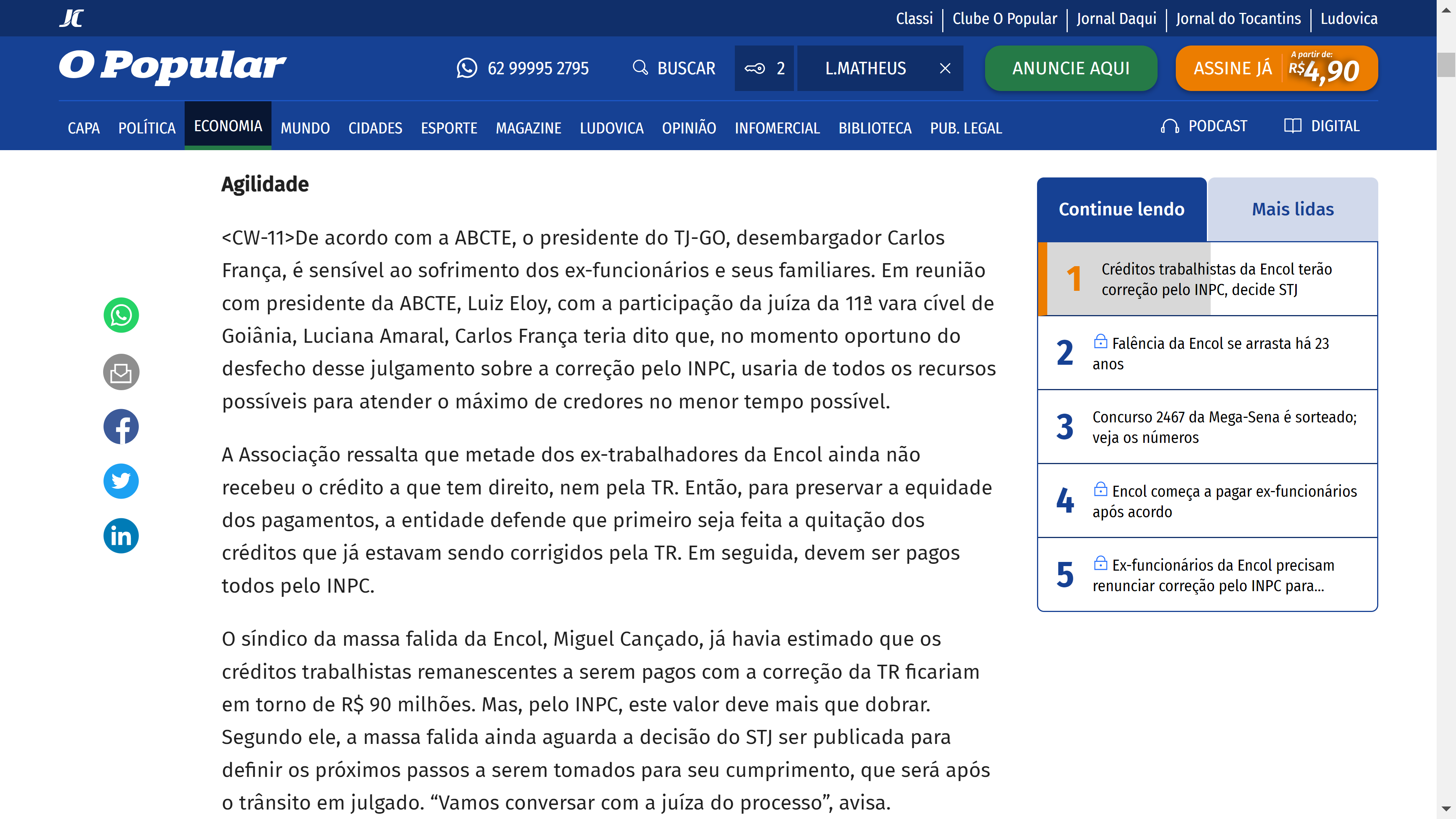1456x819 pixels.
Task: Click Assine Já subscription button
Action: coord(1276,68)
